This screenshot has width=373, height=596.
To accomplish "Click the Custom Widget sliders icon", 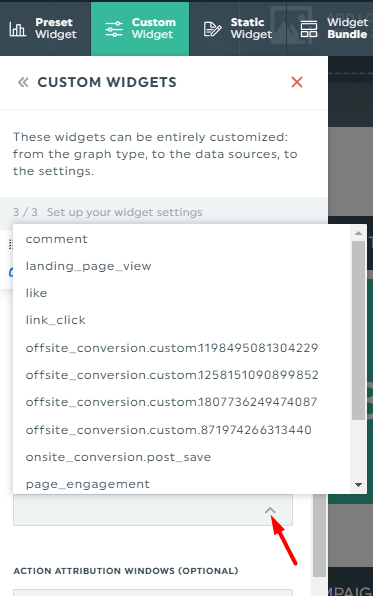I will click(x=114, y=29).
